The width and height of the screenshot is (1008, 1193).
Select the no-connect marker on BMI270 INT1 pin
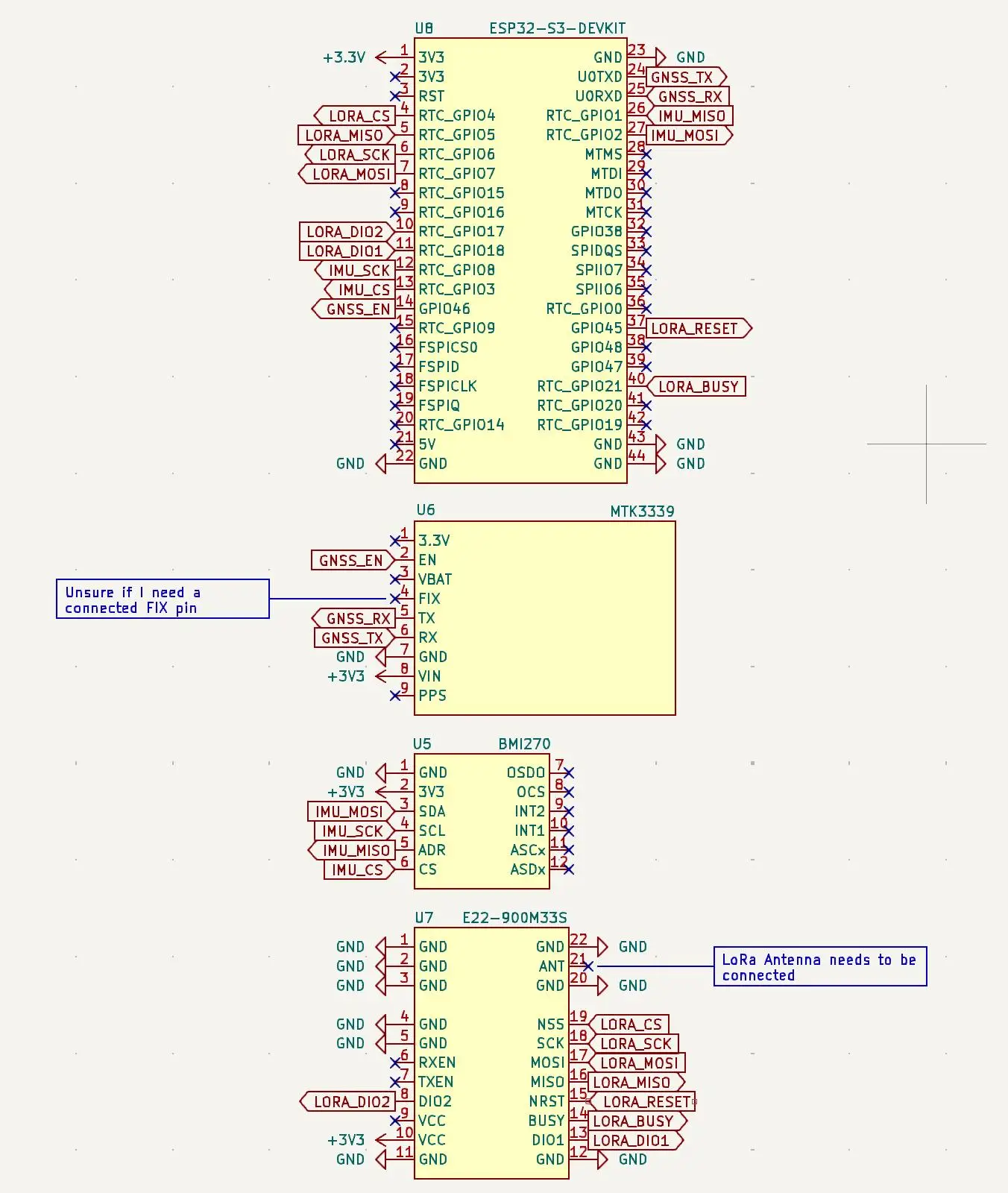pos(569,831)
